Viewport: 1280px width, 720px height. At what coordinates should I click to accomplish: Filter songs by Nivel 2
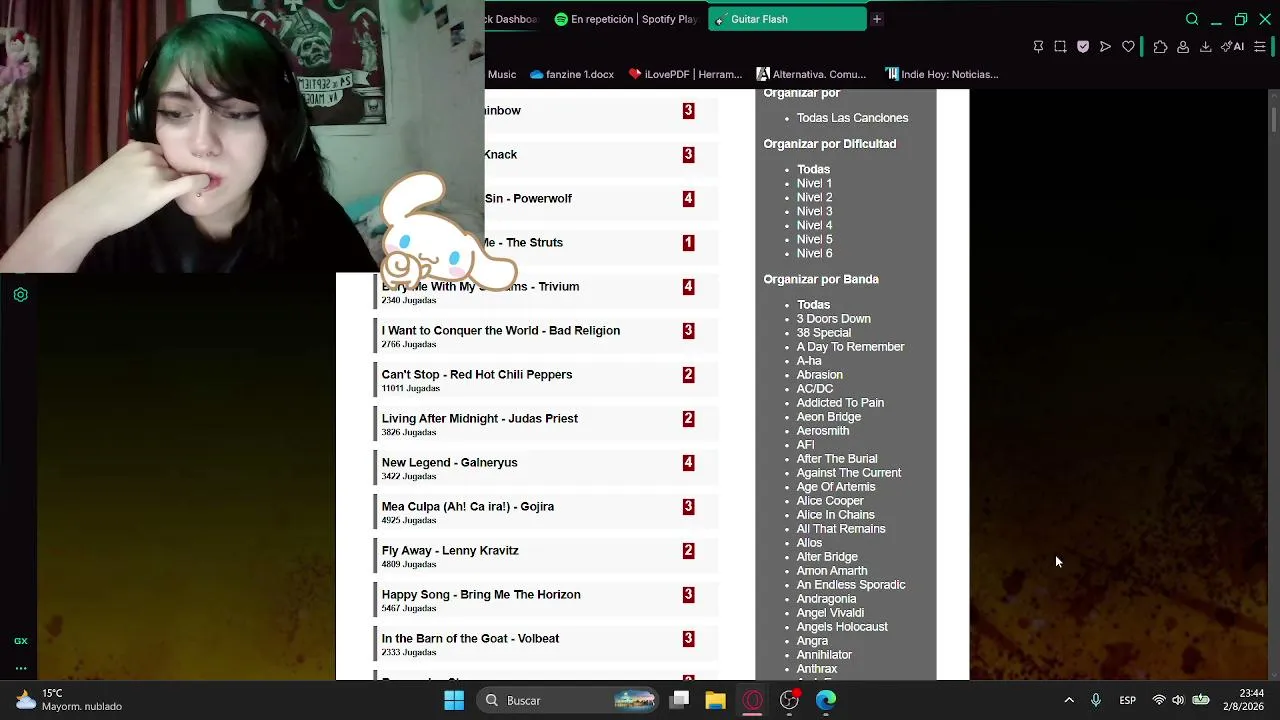tap(814, 198)
